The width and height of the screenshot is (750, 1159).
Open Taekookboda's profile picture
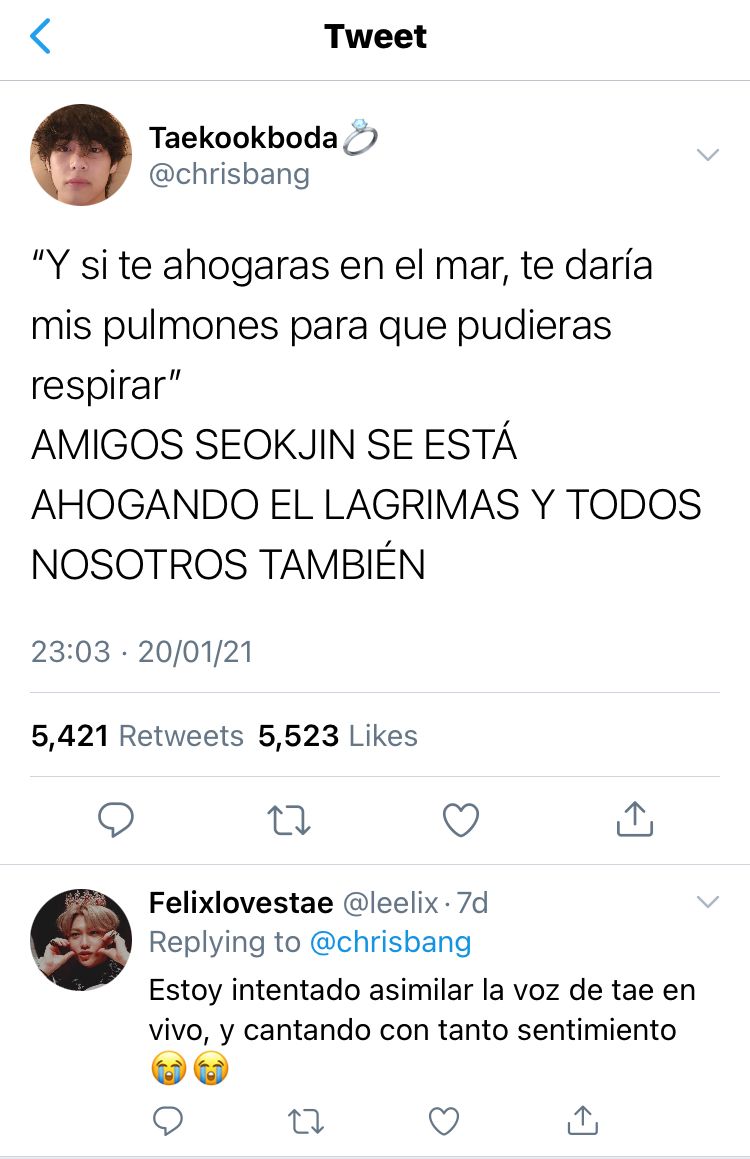81,154
